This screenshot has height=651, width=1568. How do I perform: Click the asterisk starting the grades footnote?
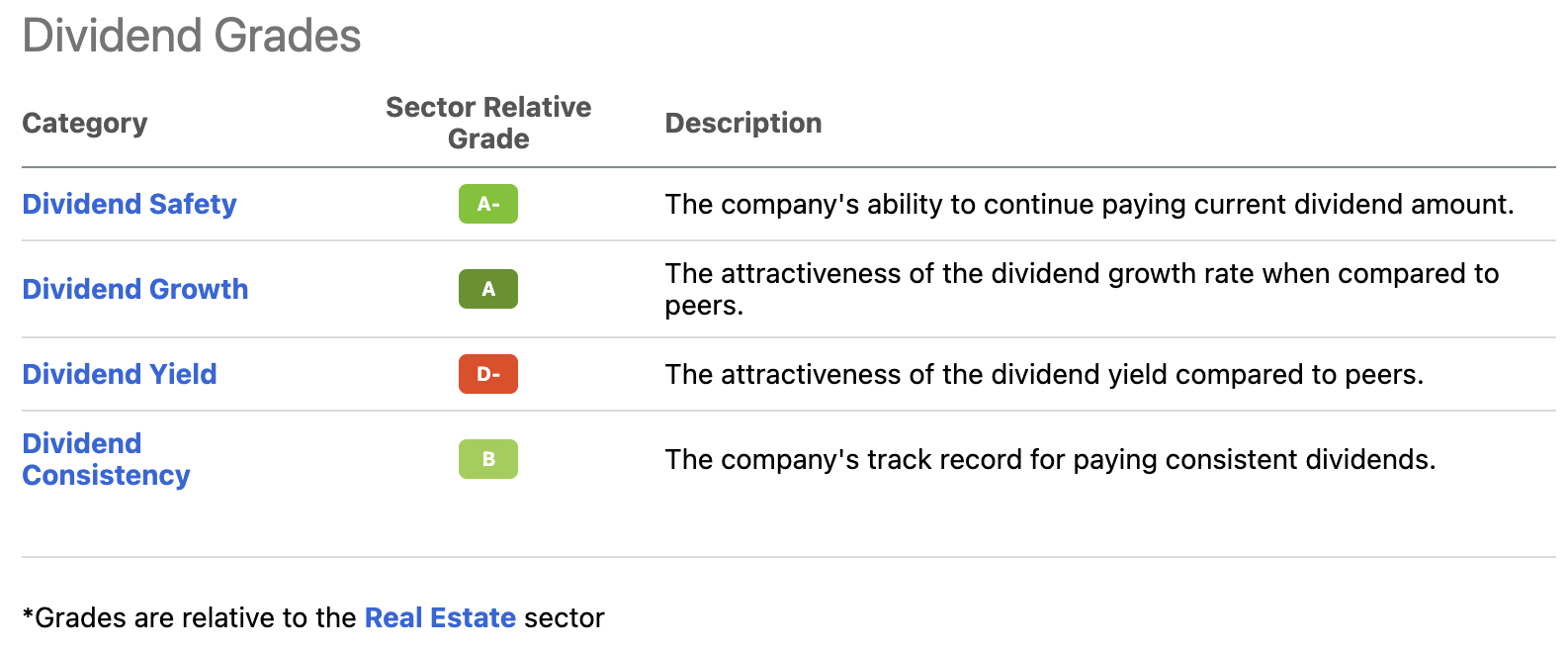(28, 615)
